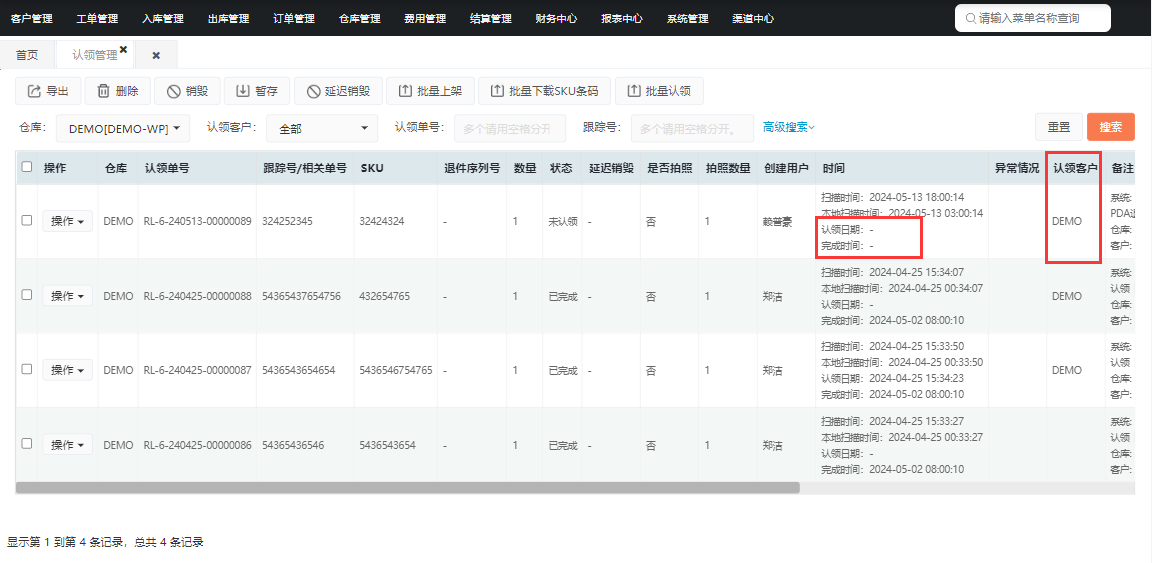Click the record count text 总共 4 条记录
This screenshot has width=1152, height=563.
tap(169, 542)
